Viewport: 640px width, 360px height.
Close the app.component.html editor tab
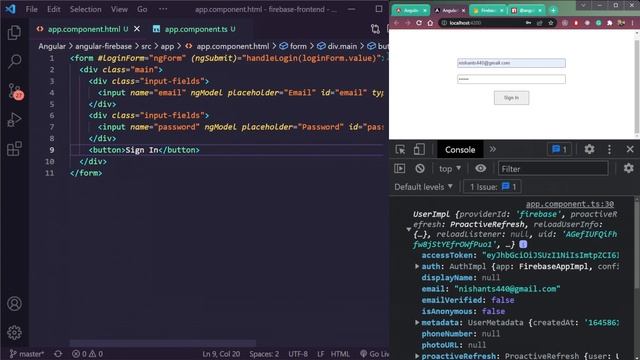137,29
